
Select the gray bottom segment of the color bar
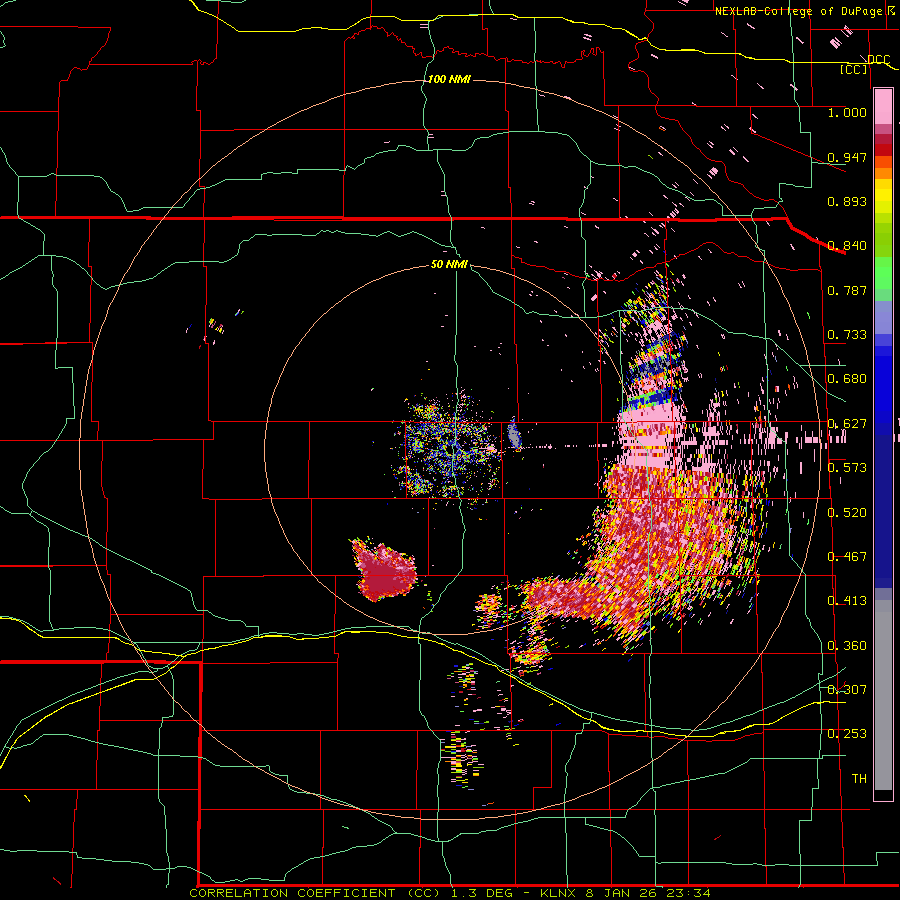(883, 695)
